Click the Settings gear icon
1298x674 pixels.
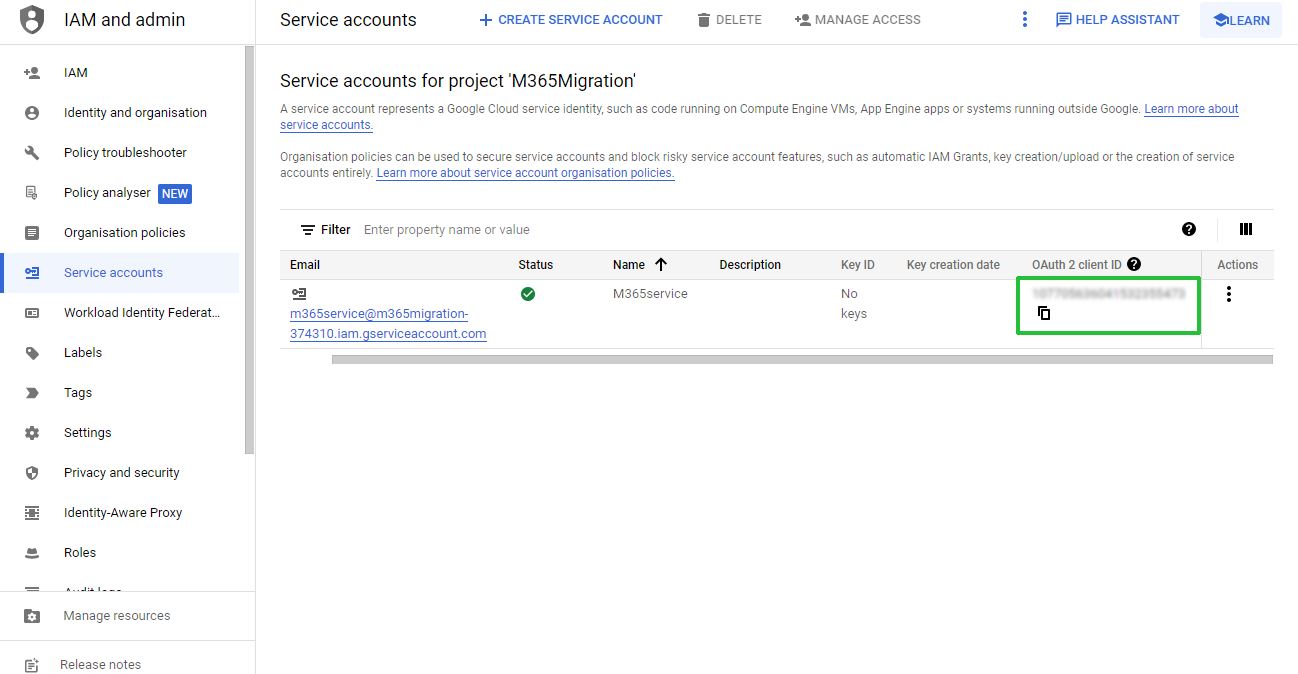[x=32, y=433]
